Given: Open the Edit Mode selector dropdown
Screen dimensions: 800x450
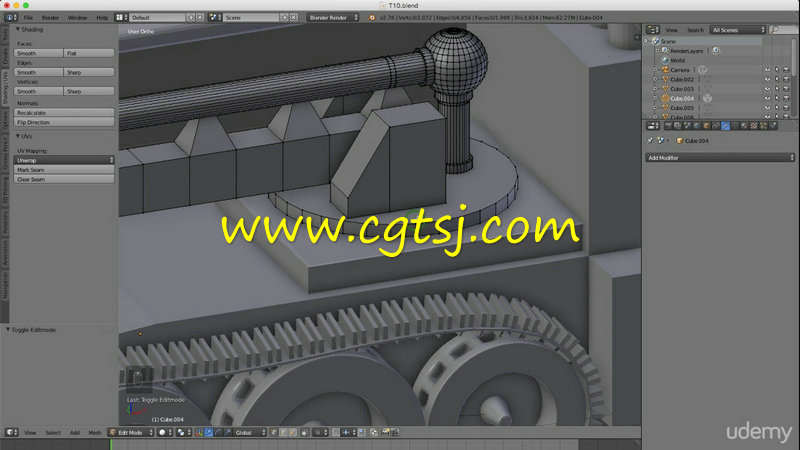Looking at the screenshot, I should pyautogui.click(x=131, y=433).
